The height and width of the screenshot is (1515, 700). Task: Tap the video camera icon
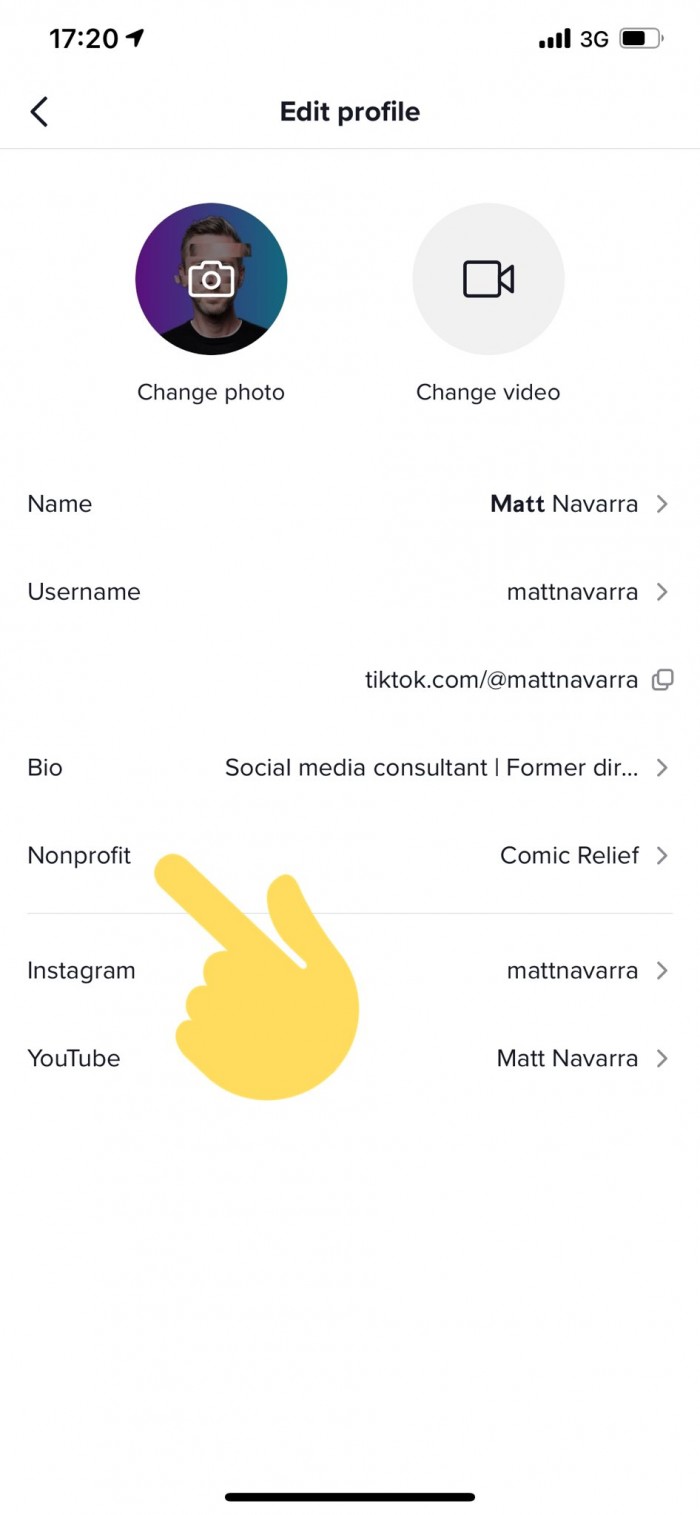pyautogui.click(x=488, y=279)
